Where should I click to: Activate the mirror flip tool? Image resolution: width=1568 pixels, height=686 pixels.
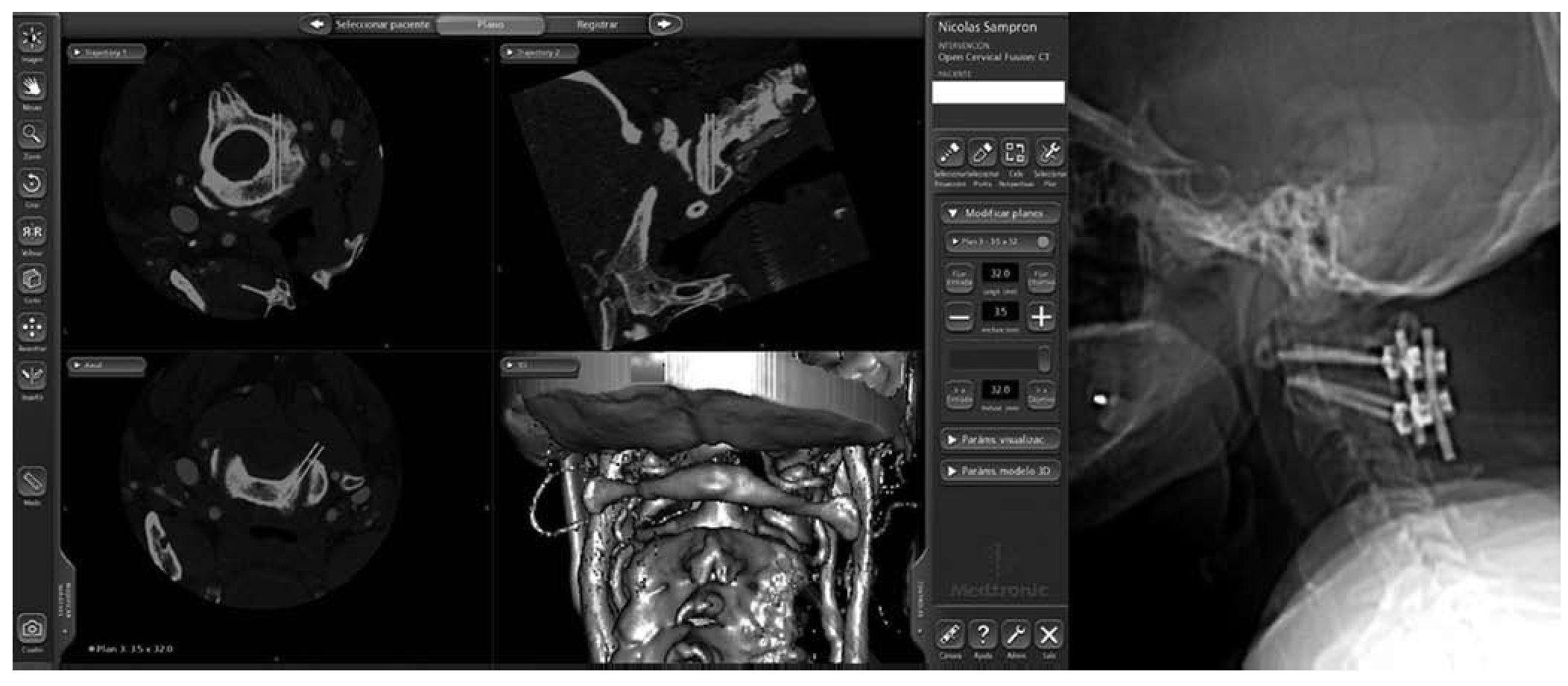coord(32,232)
